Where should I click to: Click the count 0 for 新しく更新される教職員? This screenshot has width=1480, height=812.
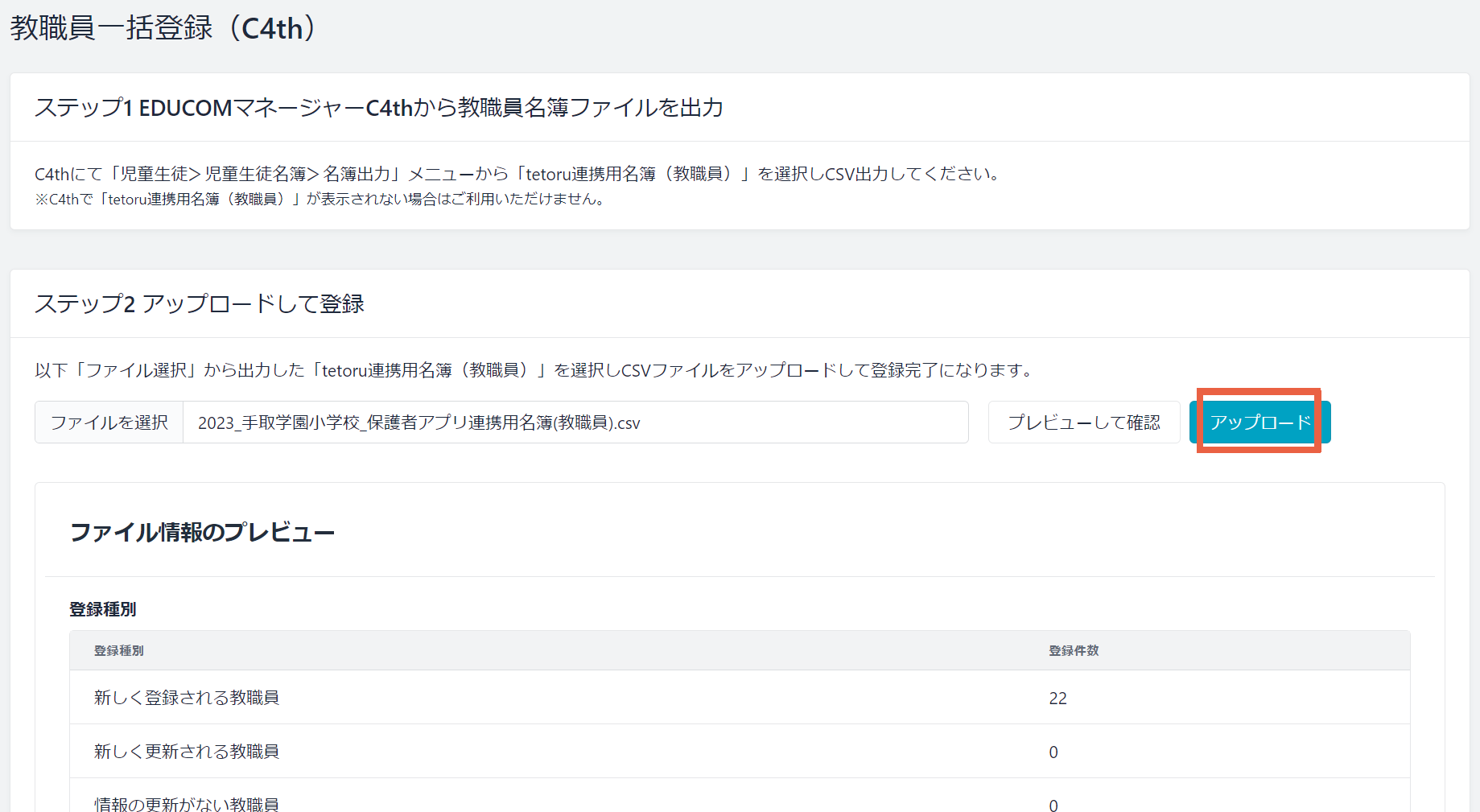(1053, 752)
